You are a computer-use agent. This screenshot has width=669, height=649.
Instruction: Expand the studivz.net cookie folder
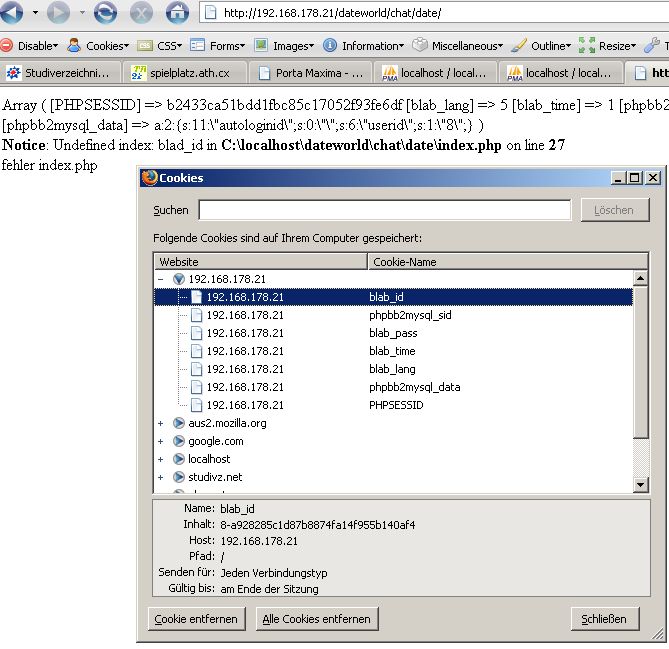(160, 477)
